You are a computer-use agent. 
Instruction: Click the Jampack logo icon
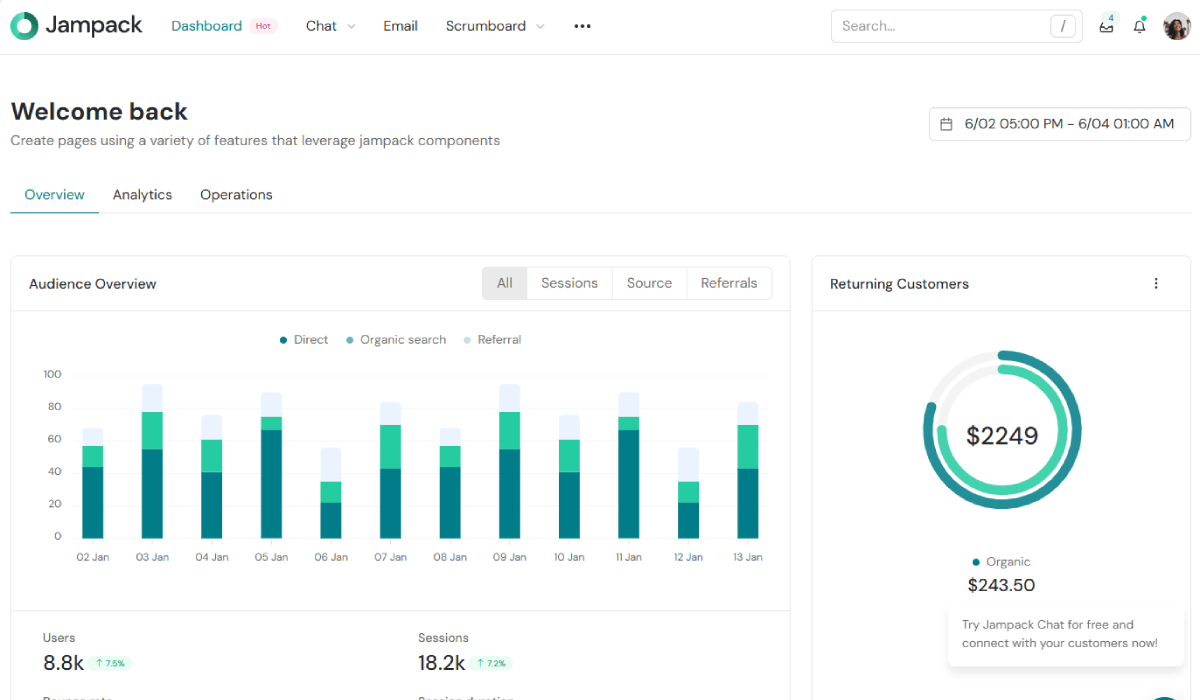[24, 26]
